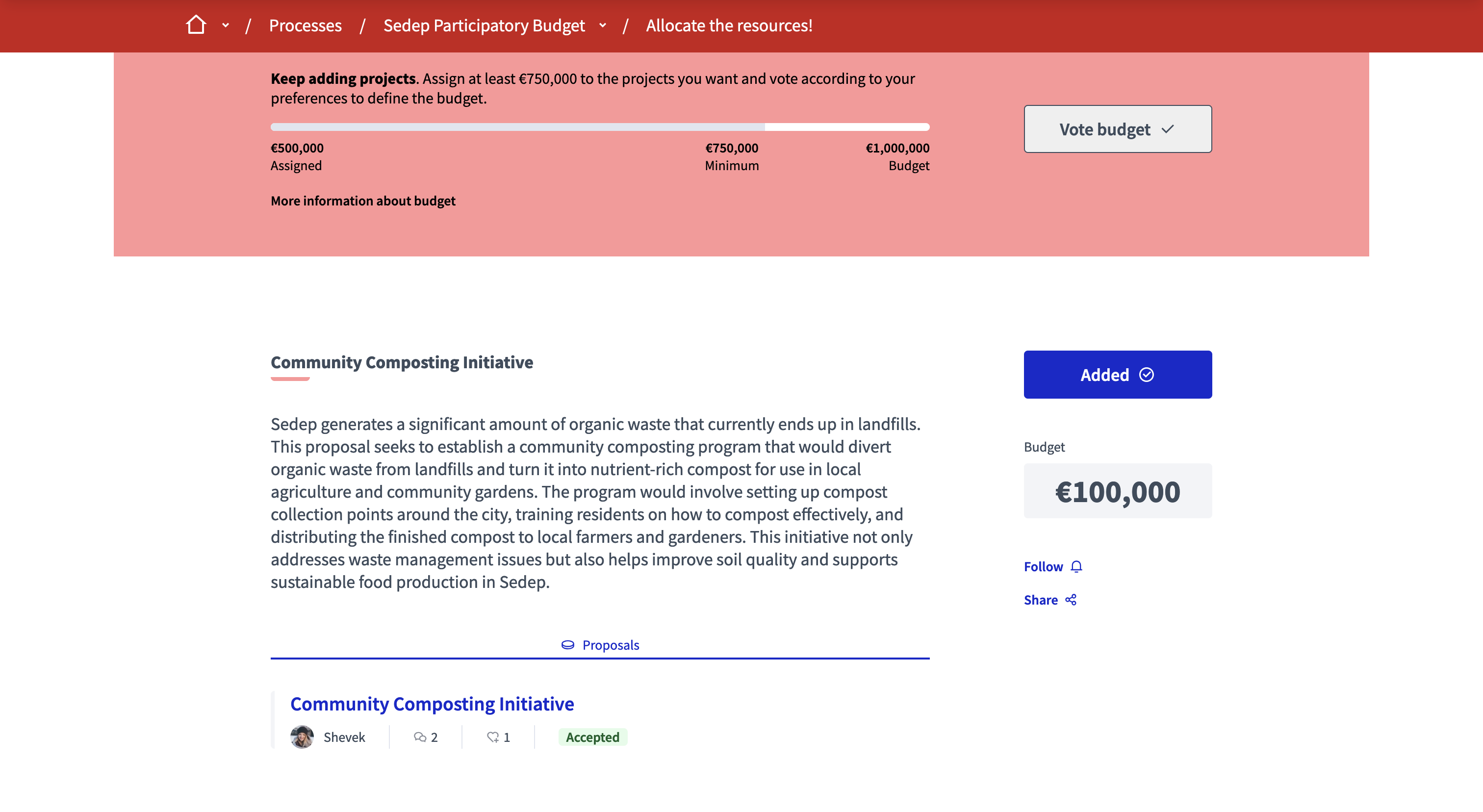
Task: Open the Community Composting Initiative proposal link
Action: (432, 704)
